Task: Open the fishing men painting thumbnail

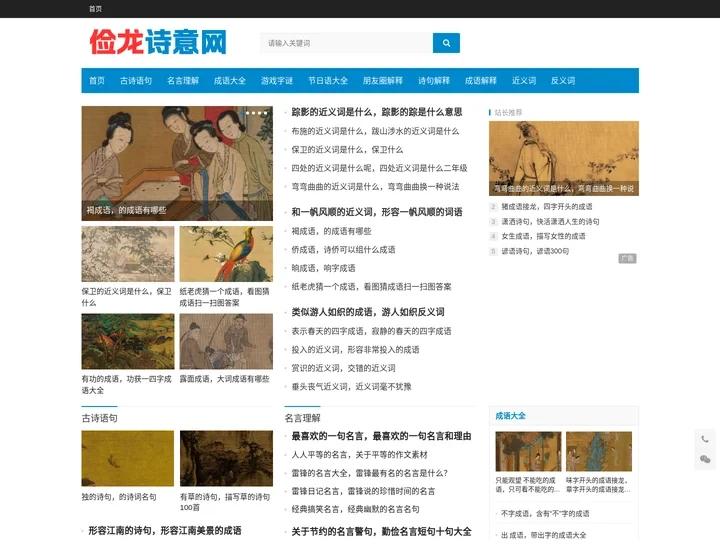Action: coord(226,342)
